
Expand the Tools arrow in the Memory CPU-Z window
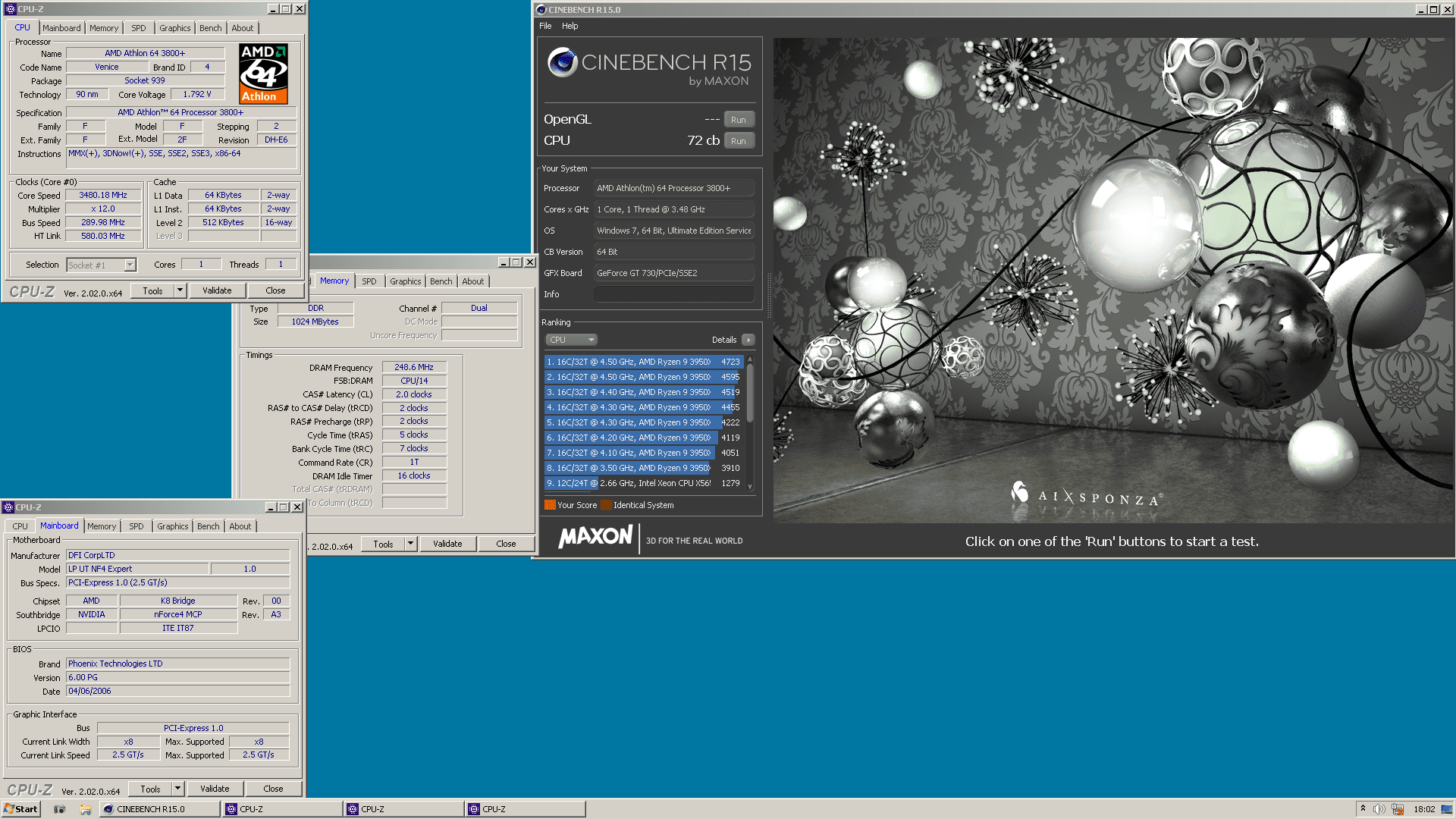(x=410, y=544)
